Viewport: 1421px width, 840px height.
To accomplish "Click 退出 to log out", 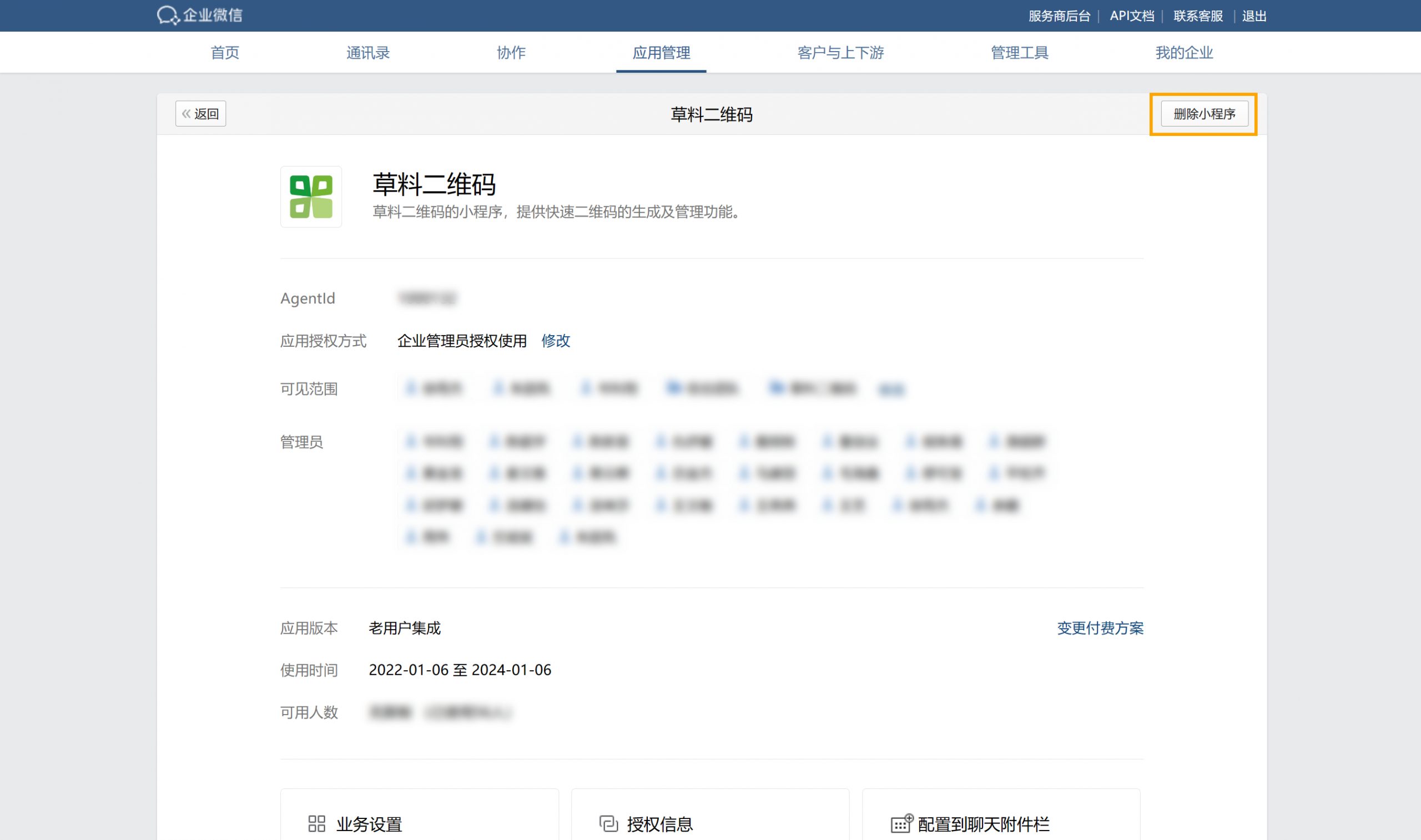I will click(1253, 16).
